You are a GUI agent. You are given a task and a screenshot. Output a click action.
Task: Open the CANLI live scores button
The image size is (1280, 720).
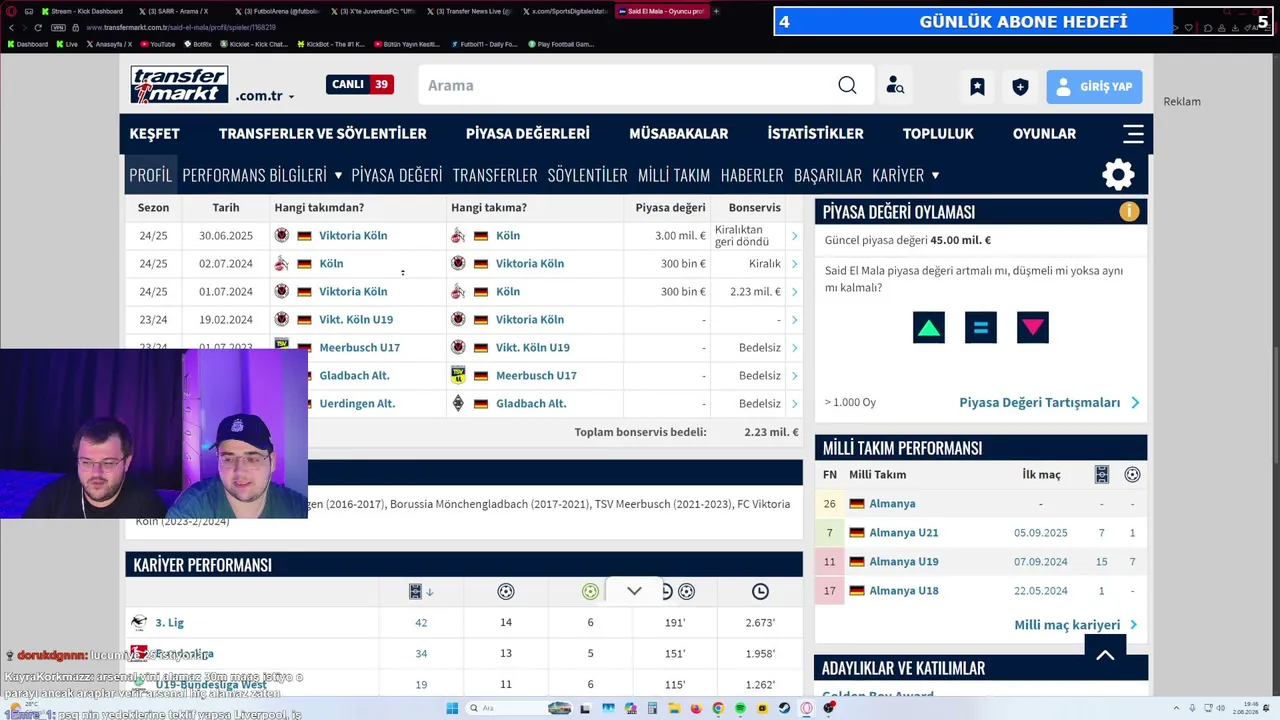coord(360,85)
